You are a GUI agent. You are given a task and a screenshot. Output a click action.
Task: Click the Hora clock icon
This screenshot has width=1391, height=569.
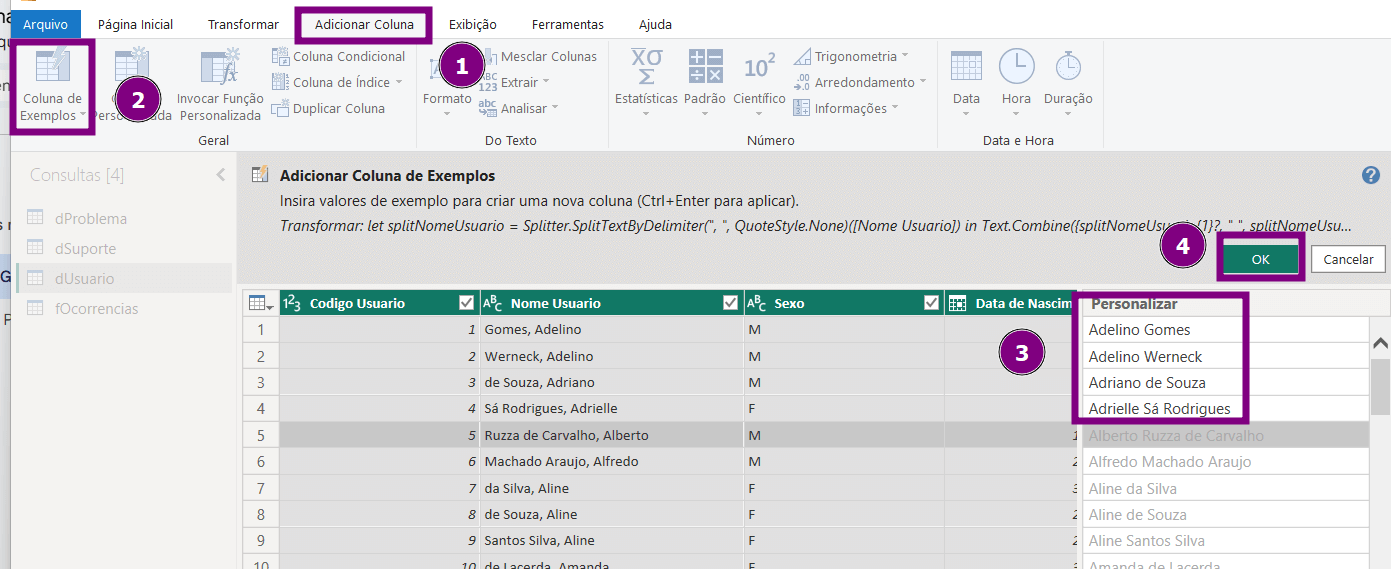[1016, 66]
